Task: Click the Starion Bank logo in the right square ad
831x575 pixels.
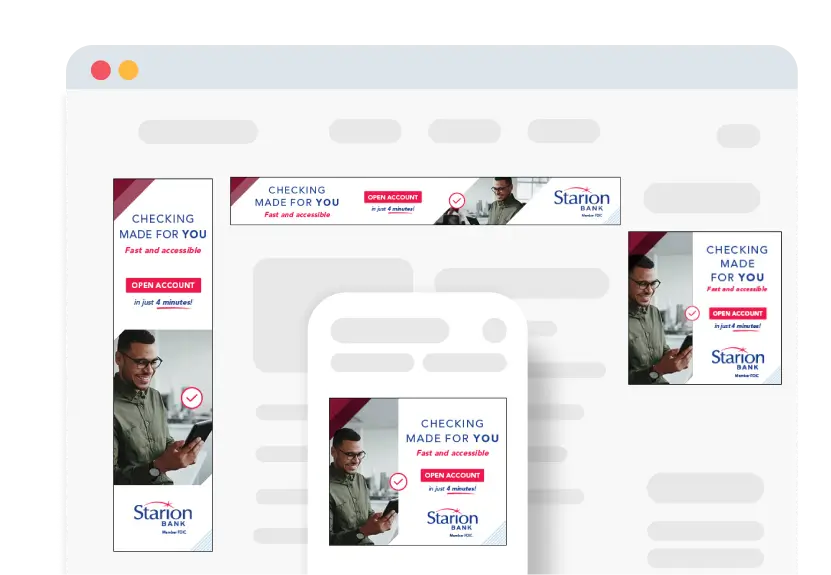Action: pyautogui.click(x=738, y=362)
